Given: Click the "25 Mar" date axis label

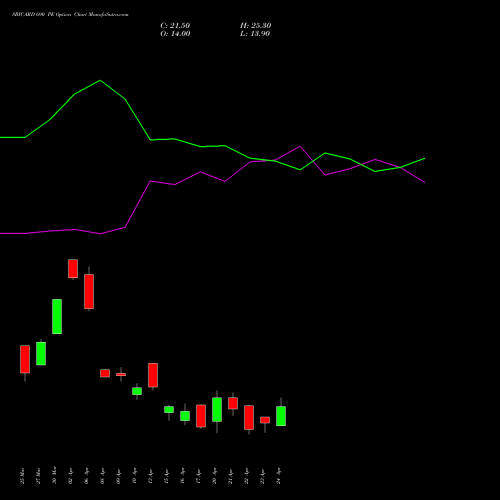Looking at the screenshot, I should coord(22,476).
